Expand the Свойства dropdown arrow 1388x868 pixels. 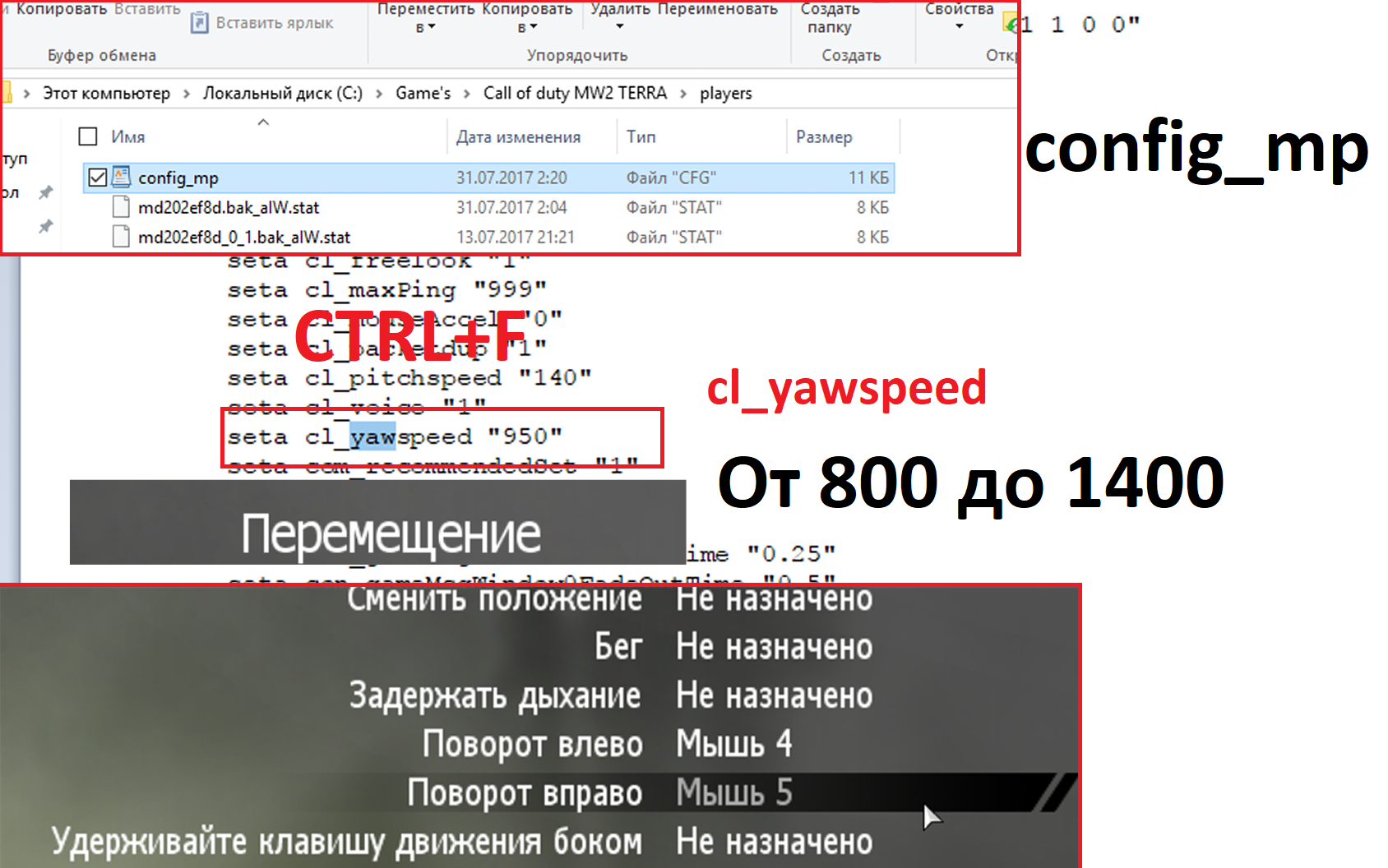coord(959,26)
